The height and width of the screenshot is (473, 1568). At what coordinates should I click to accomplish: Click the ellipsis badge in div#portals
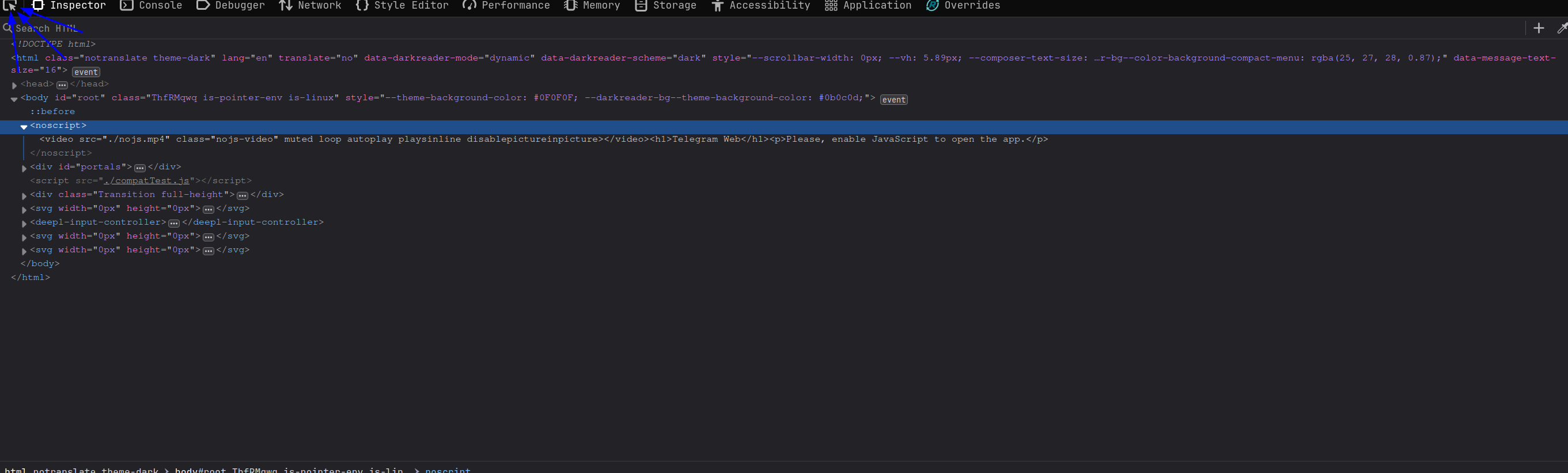tap(139, 168)
